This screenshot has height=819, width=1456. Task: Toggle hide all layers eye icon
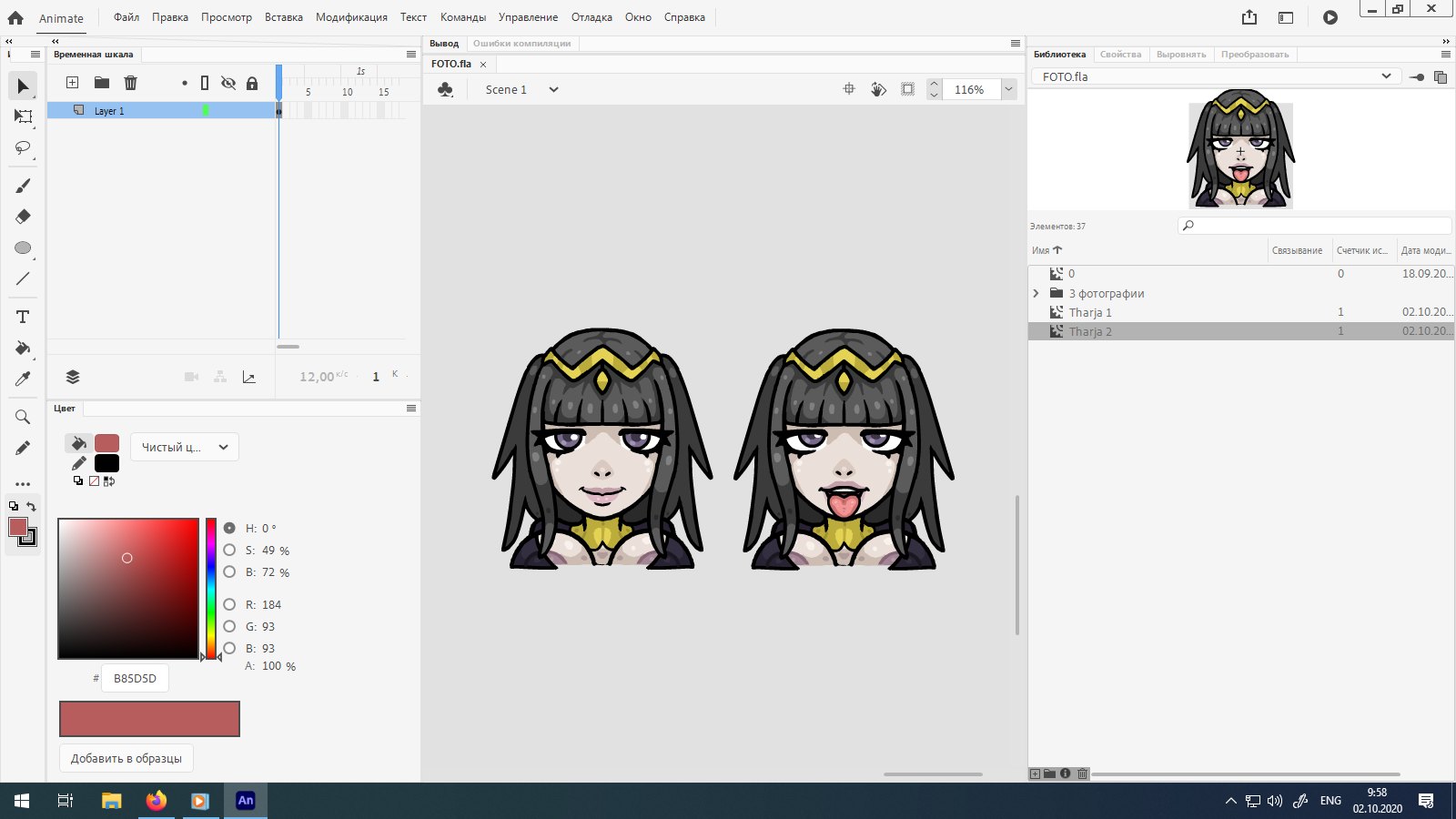pyautogui.click(x=228, y=83)
